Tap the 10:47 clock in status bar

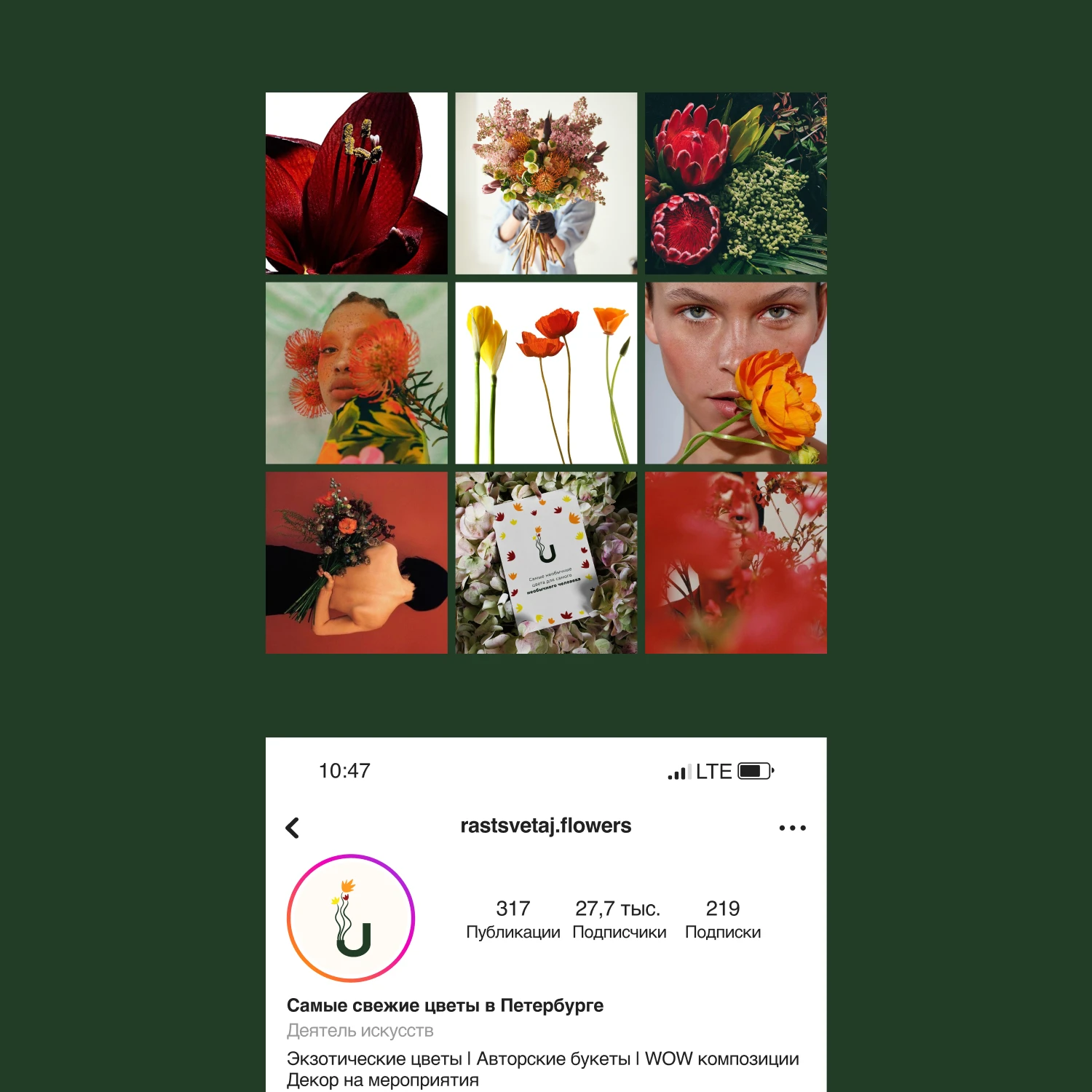click(x=344, y=771)
